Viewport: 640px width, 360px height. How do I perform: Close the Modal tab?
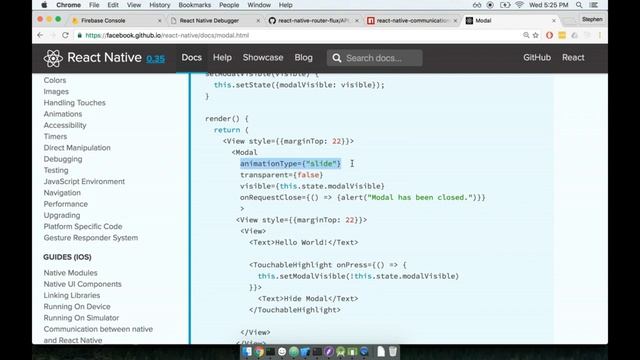(553, 20)
